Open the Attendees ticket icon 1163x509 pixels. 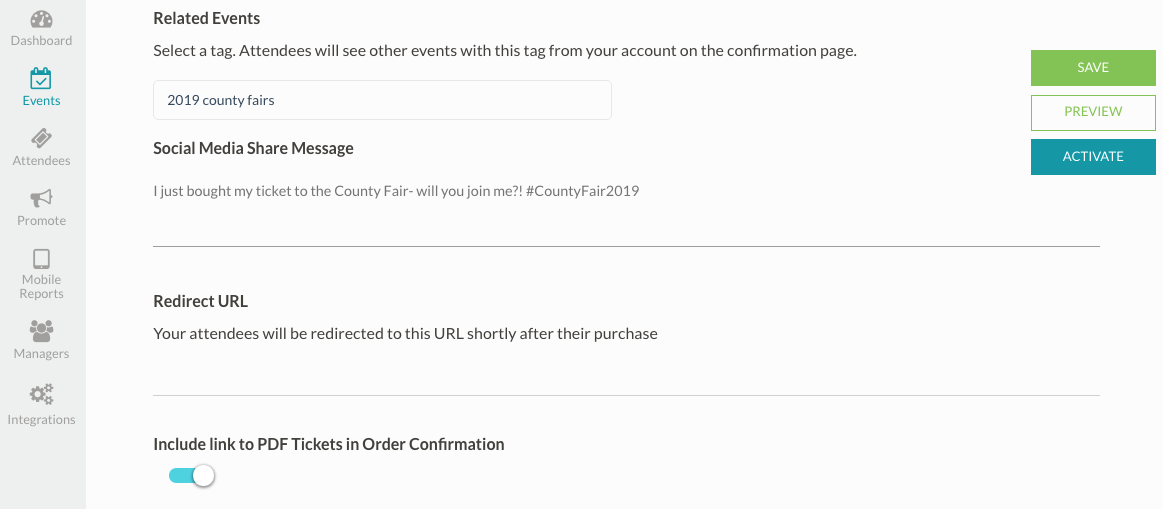[41, 138]
